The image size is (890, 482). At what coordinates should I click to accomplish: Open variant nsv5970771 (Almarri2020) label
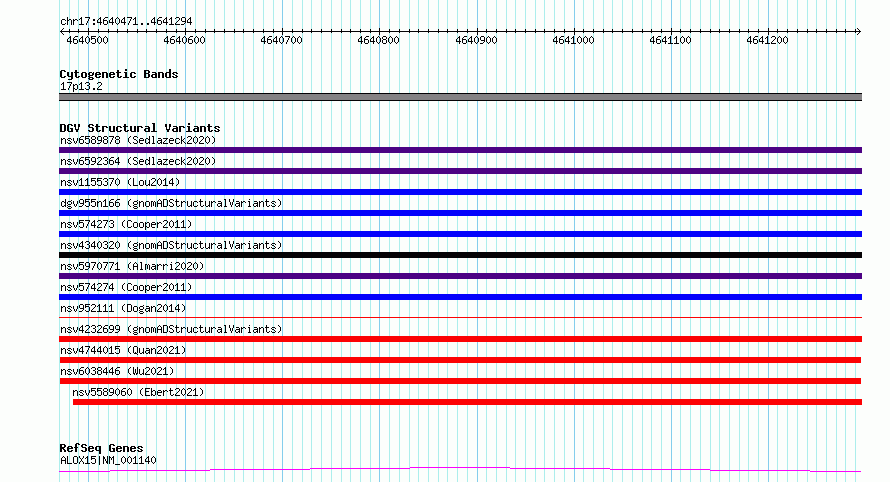tap(132, 266)
